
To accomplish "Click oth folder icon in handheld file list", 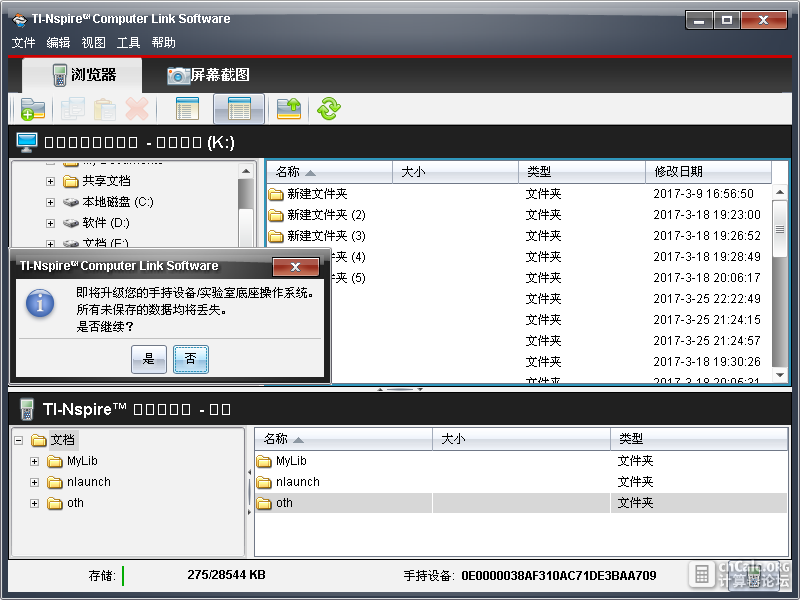I will [264, 503].
